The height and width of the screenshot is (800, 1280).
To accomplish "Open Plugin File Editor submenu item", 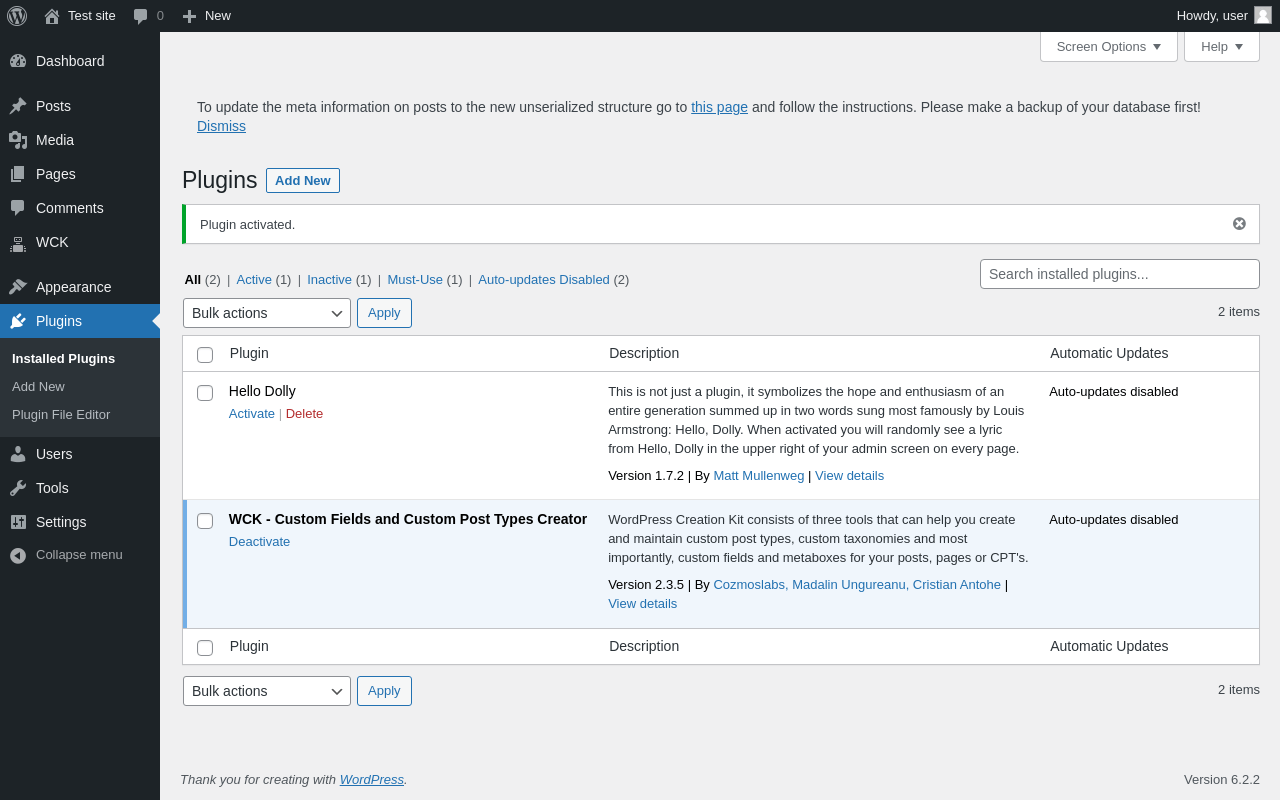I will pyautogui.click(x=61, y=414).
